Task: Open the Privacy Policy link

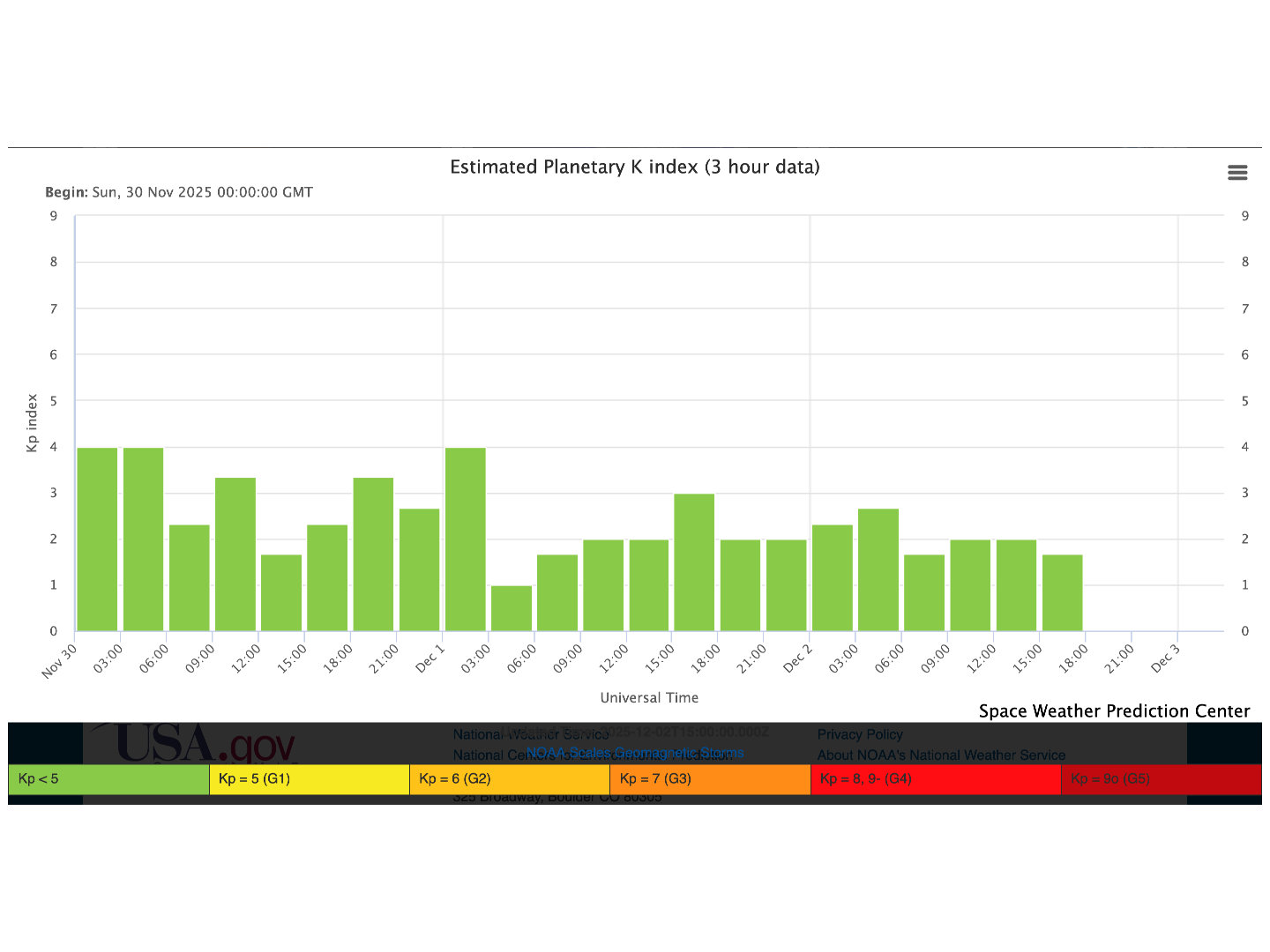Action: pyautogui.click(x=860, y=734)
